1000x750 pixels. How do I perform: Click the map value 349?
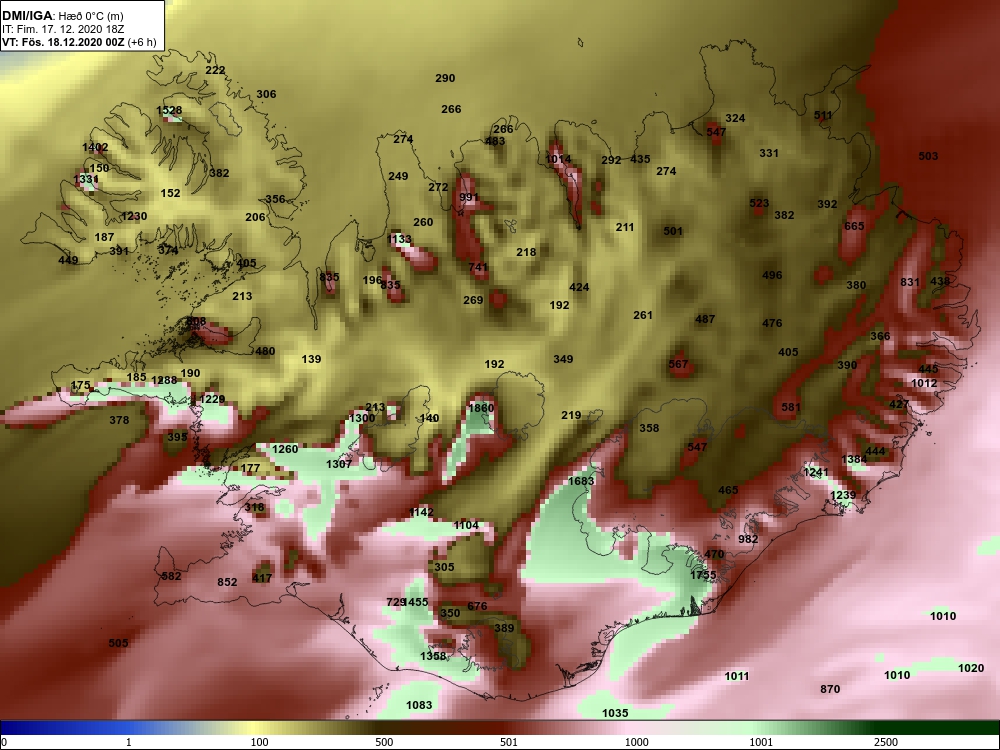pos(563,360)
